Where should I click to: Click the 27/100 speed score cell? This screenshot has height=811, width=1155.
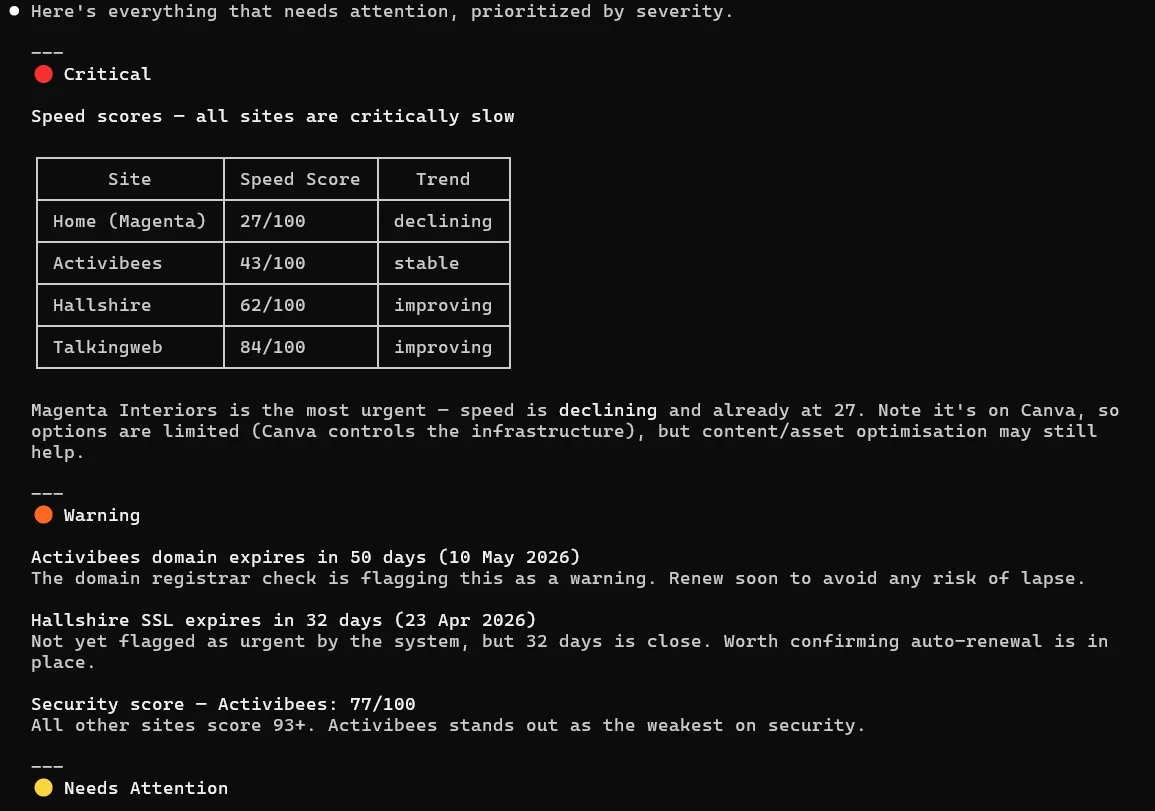pyautogui.click(x=273, y=221)
